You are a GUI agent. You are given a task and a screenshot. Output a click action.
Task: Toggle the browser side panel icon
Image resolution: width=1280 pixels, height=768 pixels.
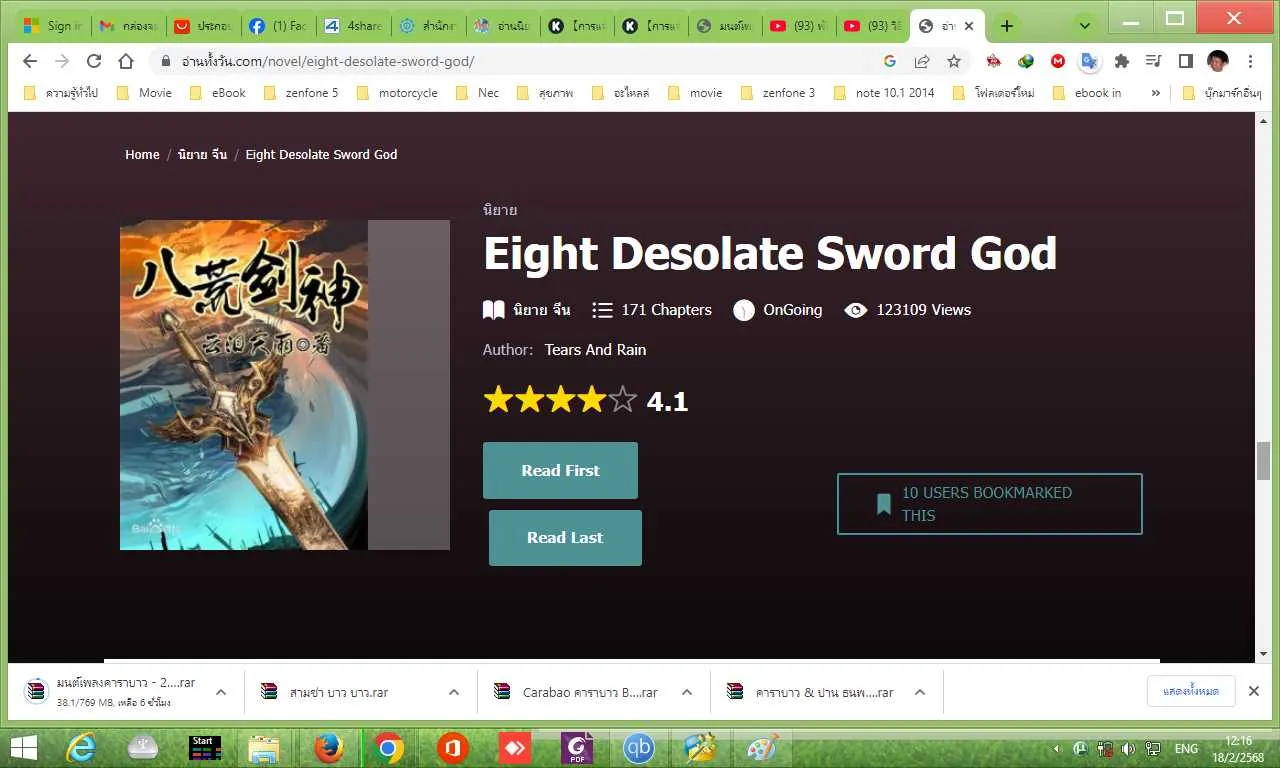pyautogui.click(x=1185, y=61)
